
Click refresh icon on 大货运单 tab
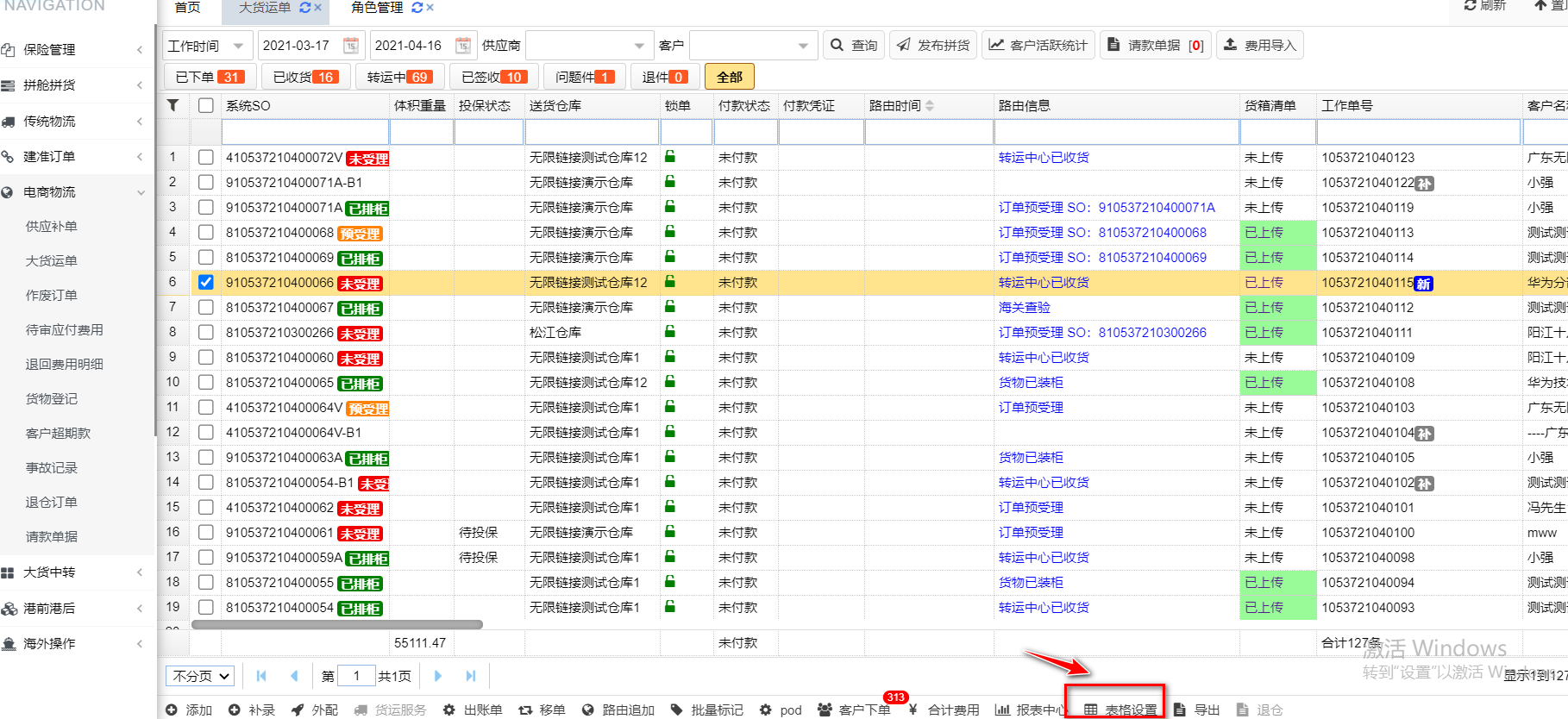pyautogui.click(x=304, y=8)
